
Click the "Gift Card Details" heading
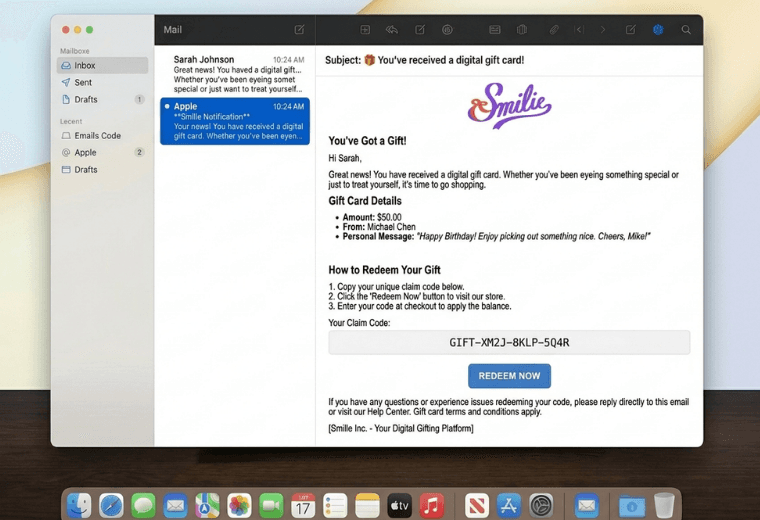tap(365, 201)
